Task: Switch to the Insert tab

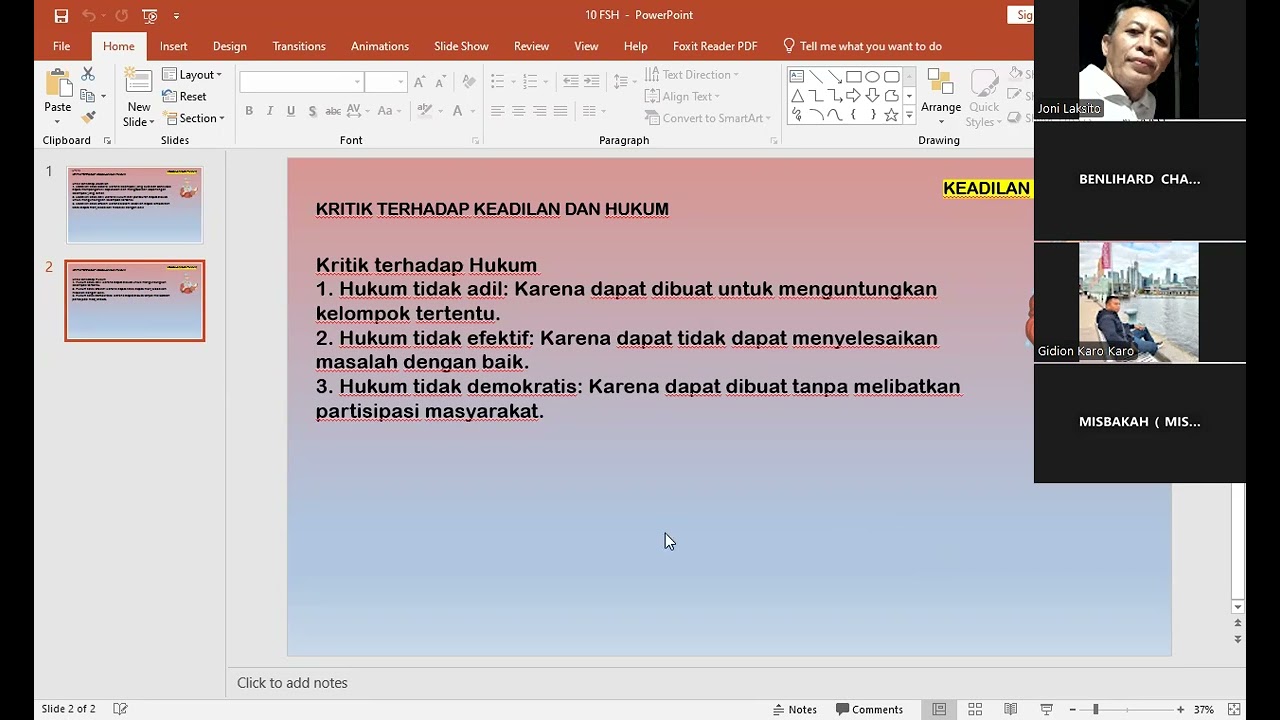Action: 173,46
